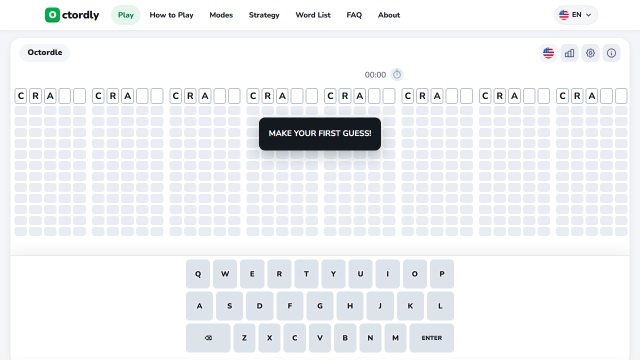Tap the N key
Image resolution: width=640 pixels, height=360 pixels.
[370, 338]
